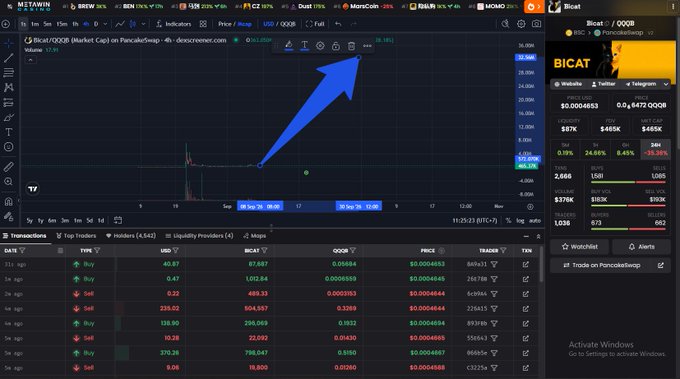
Task: Filter transactions by TYPE column
Action: 97,251
